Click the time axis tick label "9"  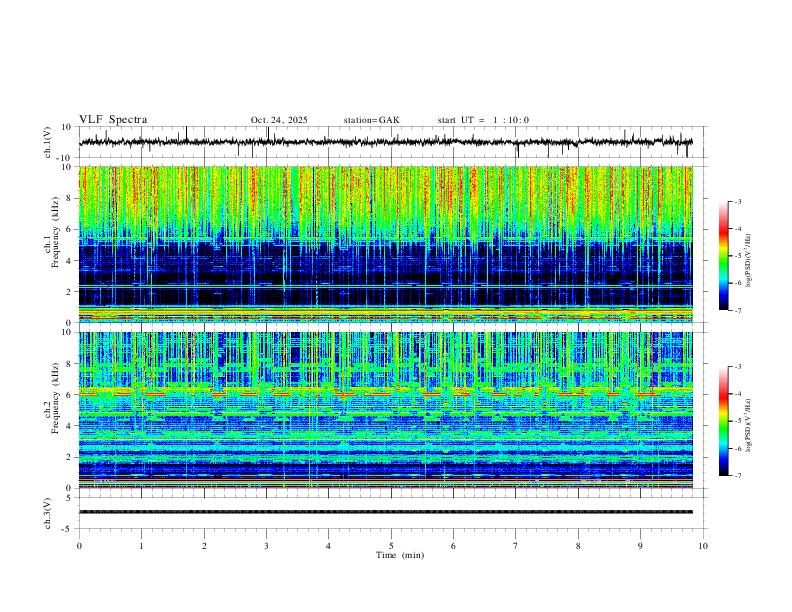[x=640, y=546]
